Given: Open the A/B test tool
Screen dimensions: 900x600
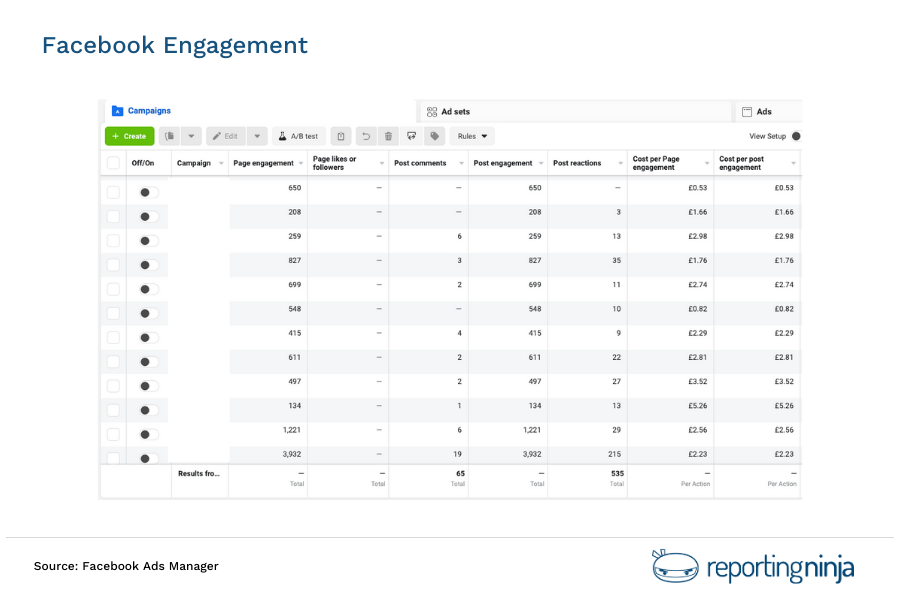Looking at the screenshot, I should pyautogui.click(x=302, y=136).
